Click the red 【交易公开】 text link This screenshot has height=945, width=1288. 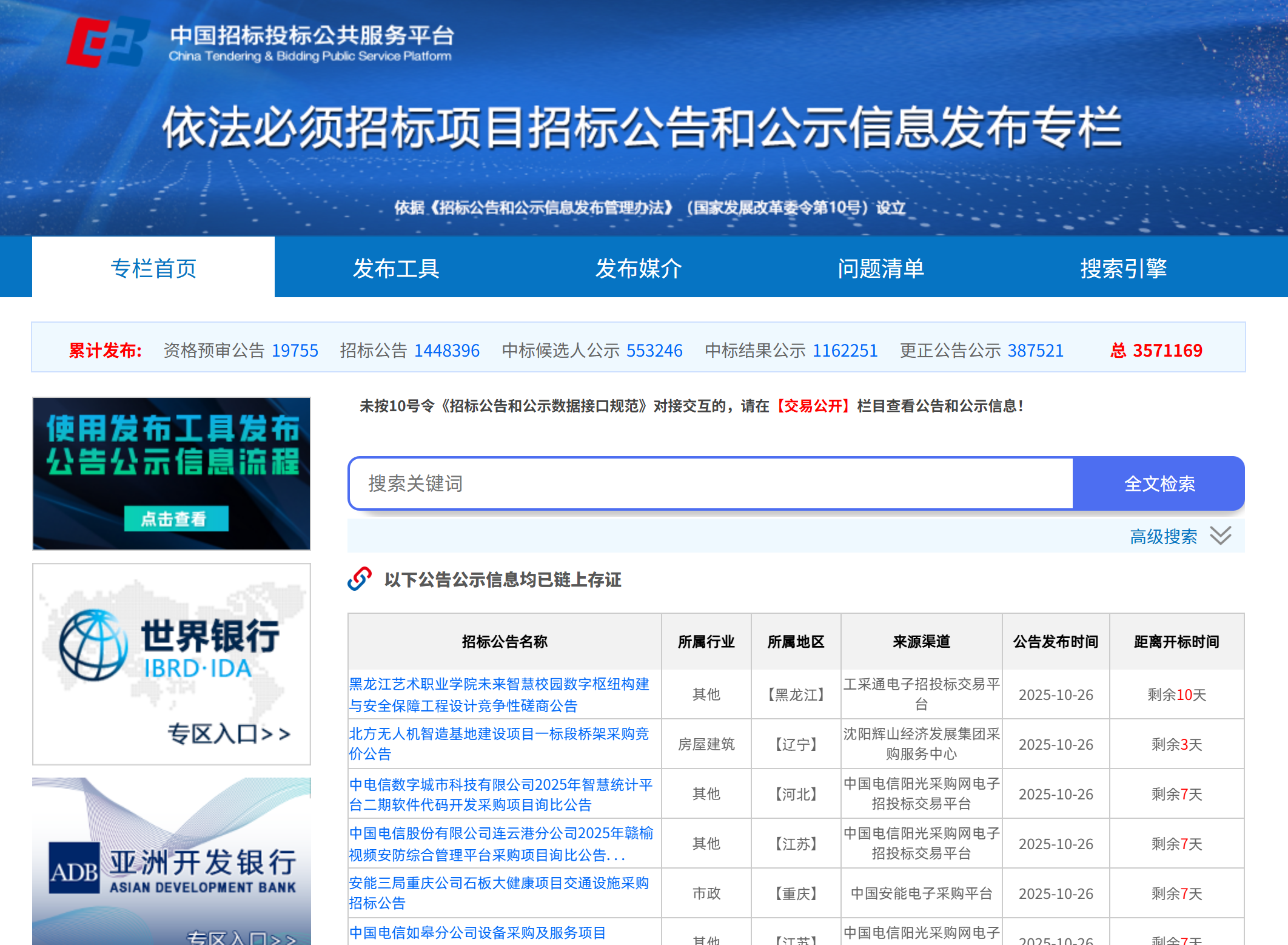pos(813,407)
